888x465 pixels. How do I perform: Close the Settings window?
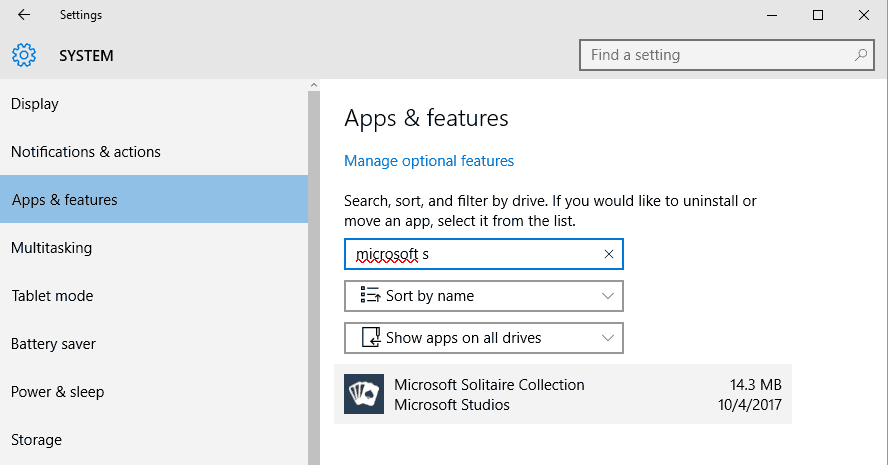(x=864, y=15)
